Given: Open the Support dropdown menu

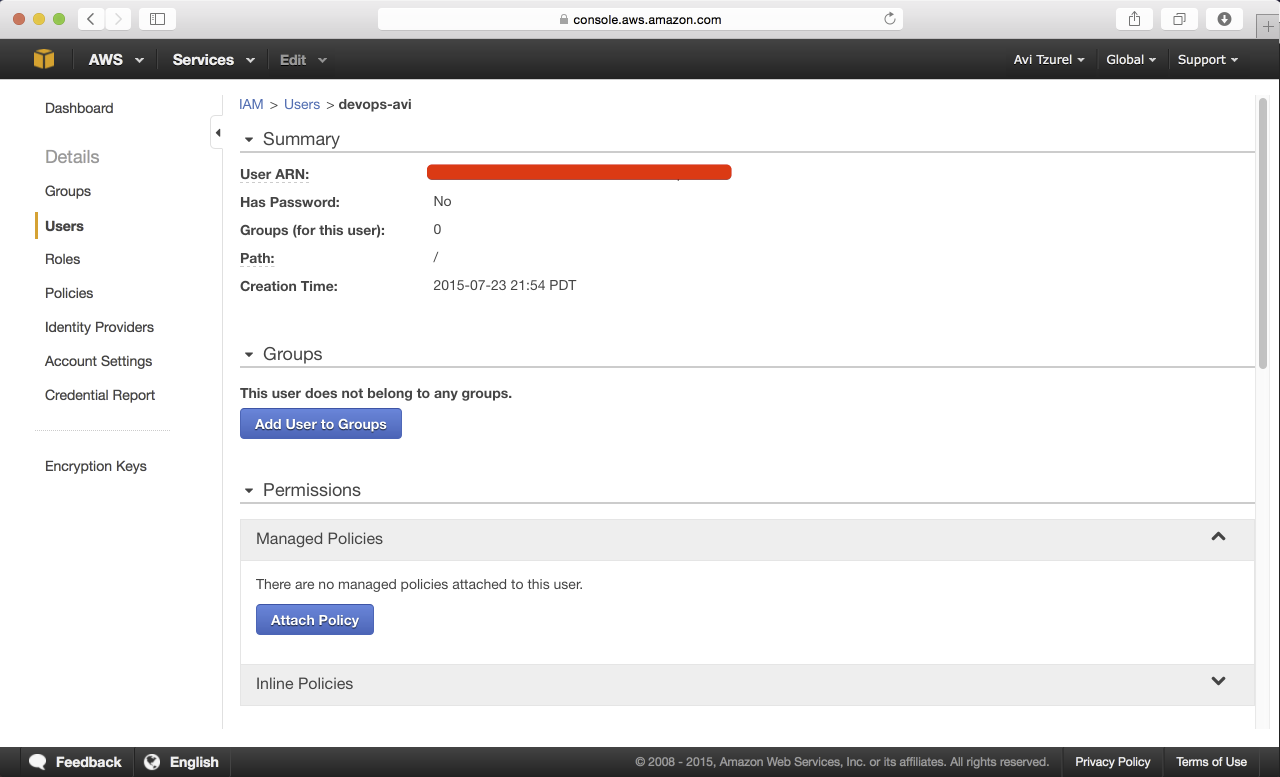Looking at the screenshot, I should (x=1207, y=59).
